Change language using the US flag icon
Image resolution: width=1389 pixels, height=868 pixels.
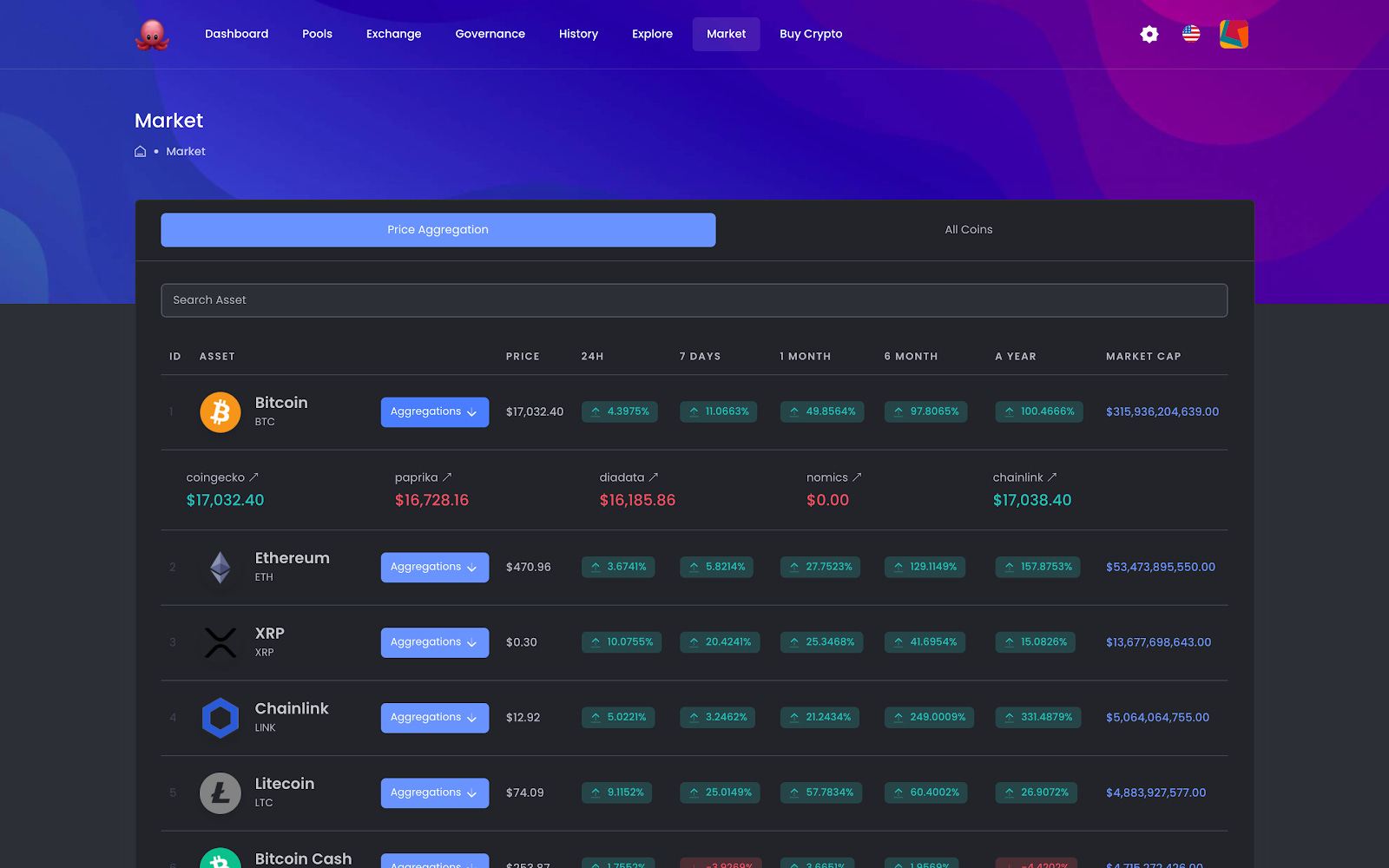pos(1191,34)
